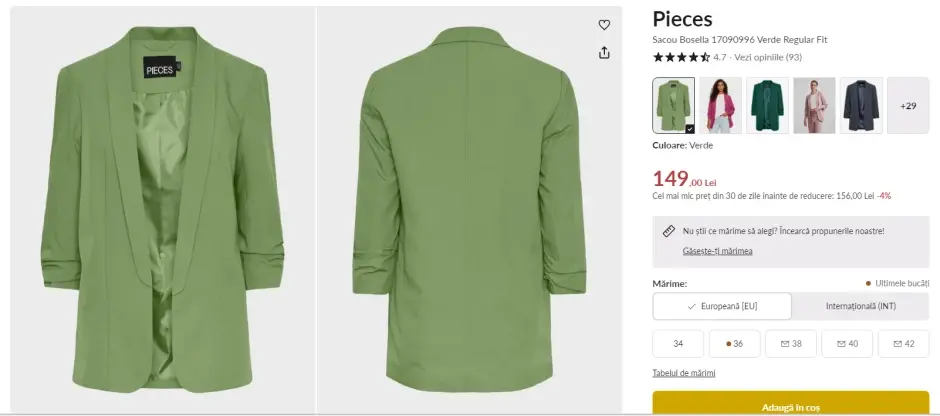Open the Găsește-ți mărimea link
Screen dimensions: 940x416
coord(717,251)
